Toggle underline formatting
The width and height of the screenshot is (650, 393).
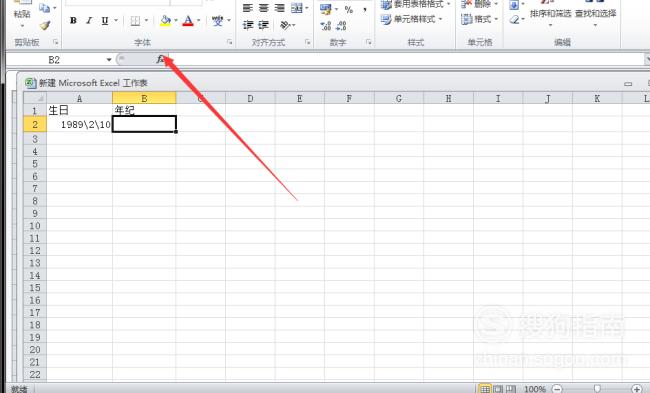pos(105,20)
